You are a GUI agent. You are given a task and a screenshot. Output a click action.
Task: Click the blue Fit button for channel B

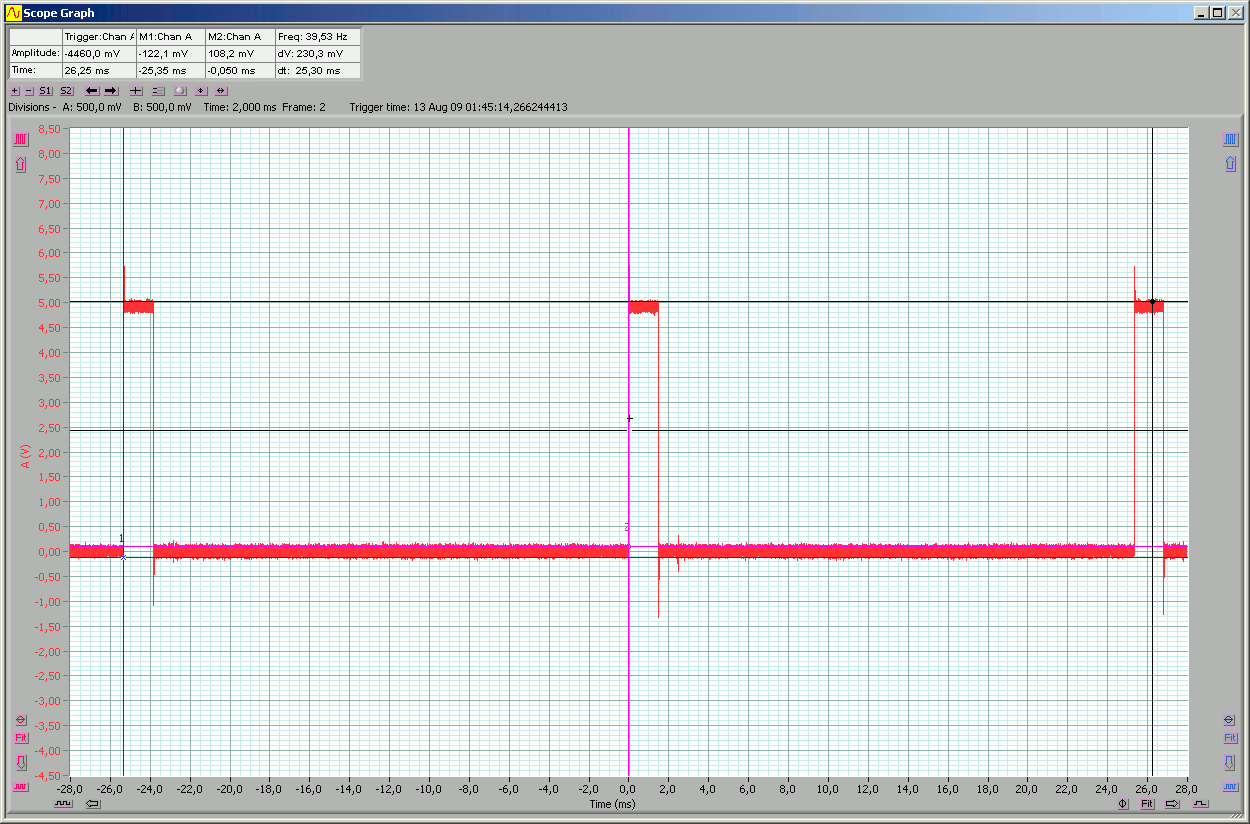click(1231, 738)
